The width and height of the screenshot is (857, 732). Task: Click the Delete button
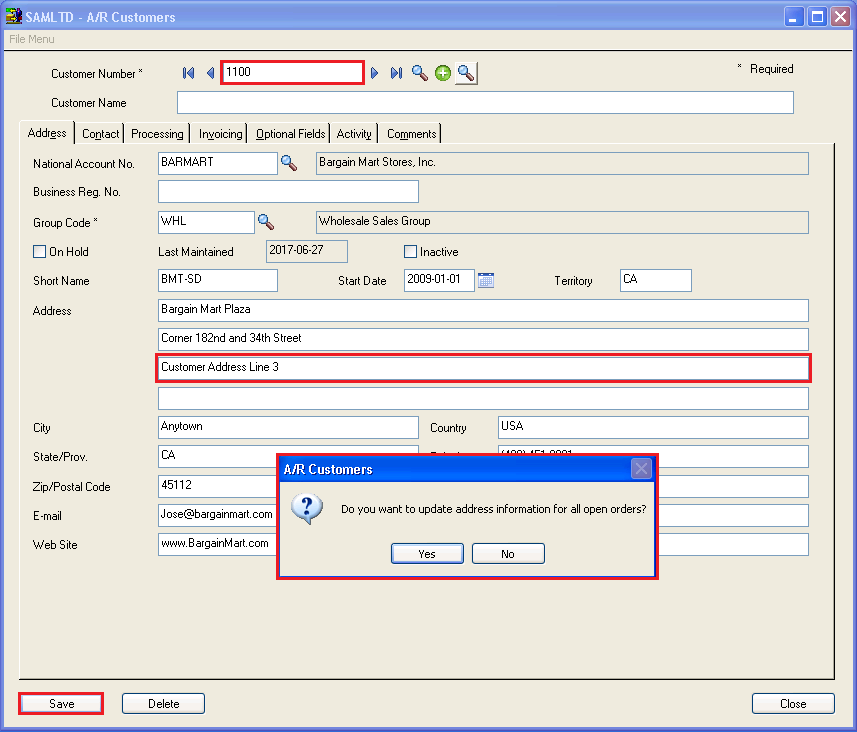163,704
